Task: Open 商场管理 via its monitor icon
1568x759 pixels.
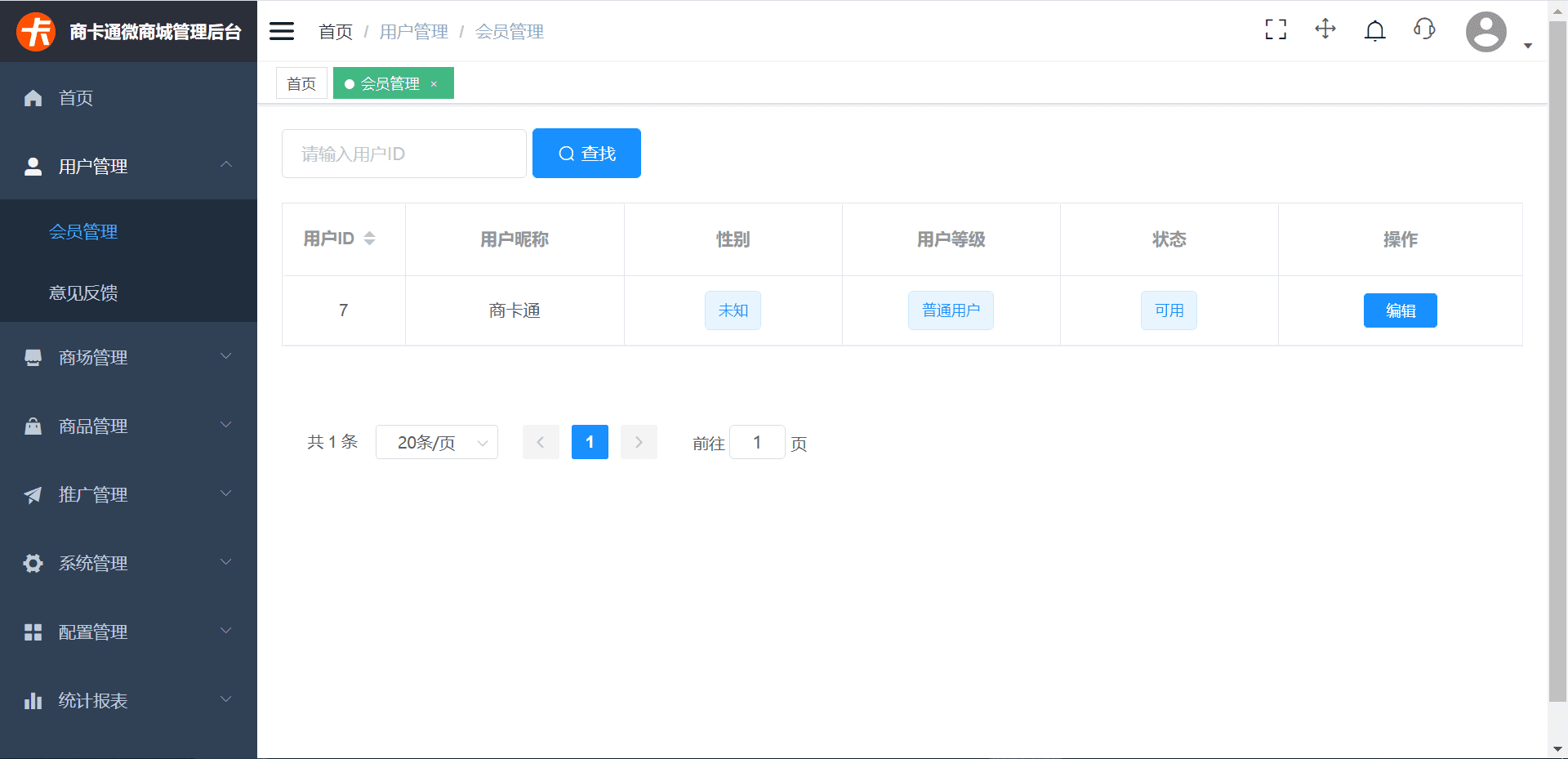Action: [x=33, y=357]
